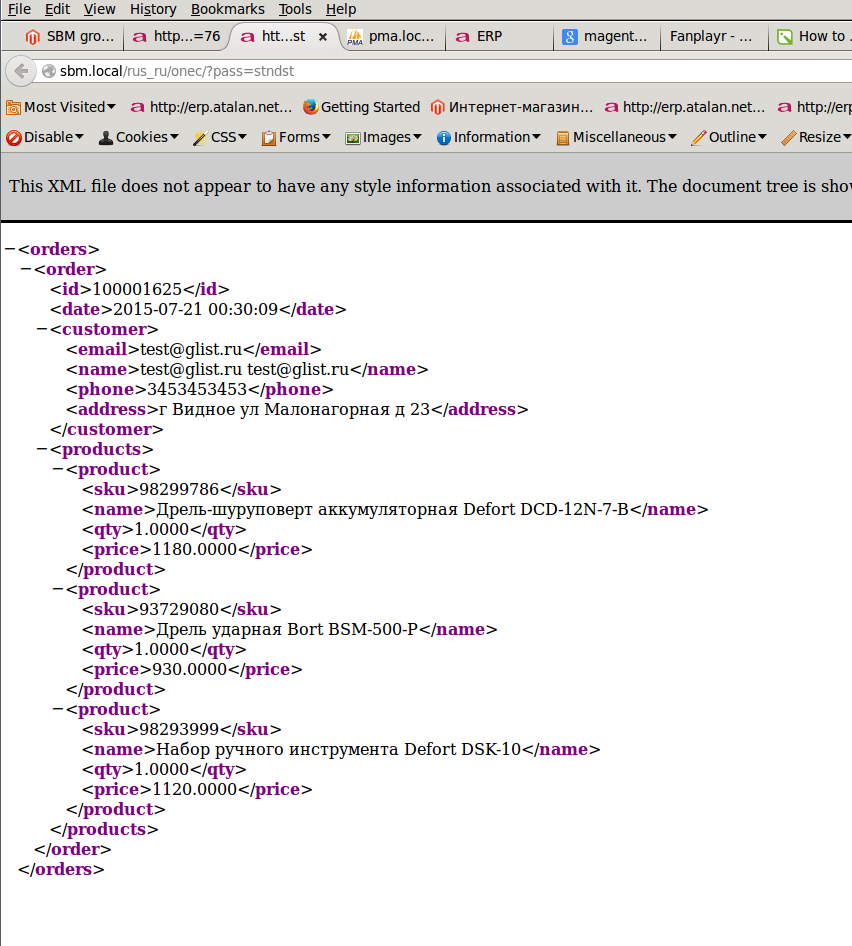Click the Google icon on the magent... tab
Image resolution: width=852 pixels, height=946 pixels.
(570, 37)
